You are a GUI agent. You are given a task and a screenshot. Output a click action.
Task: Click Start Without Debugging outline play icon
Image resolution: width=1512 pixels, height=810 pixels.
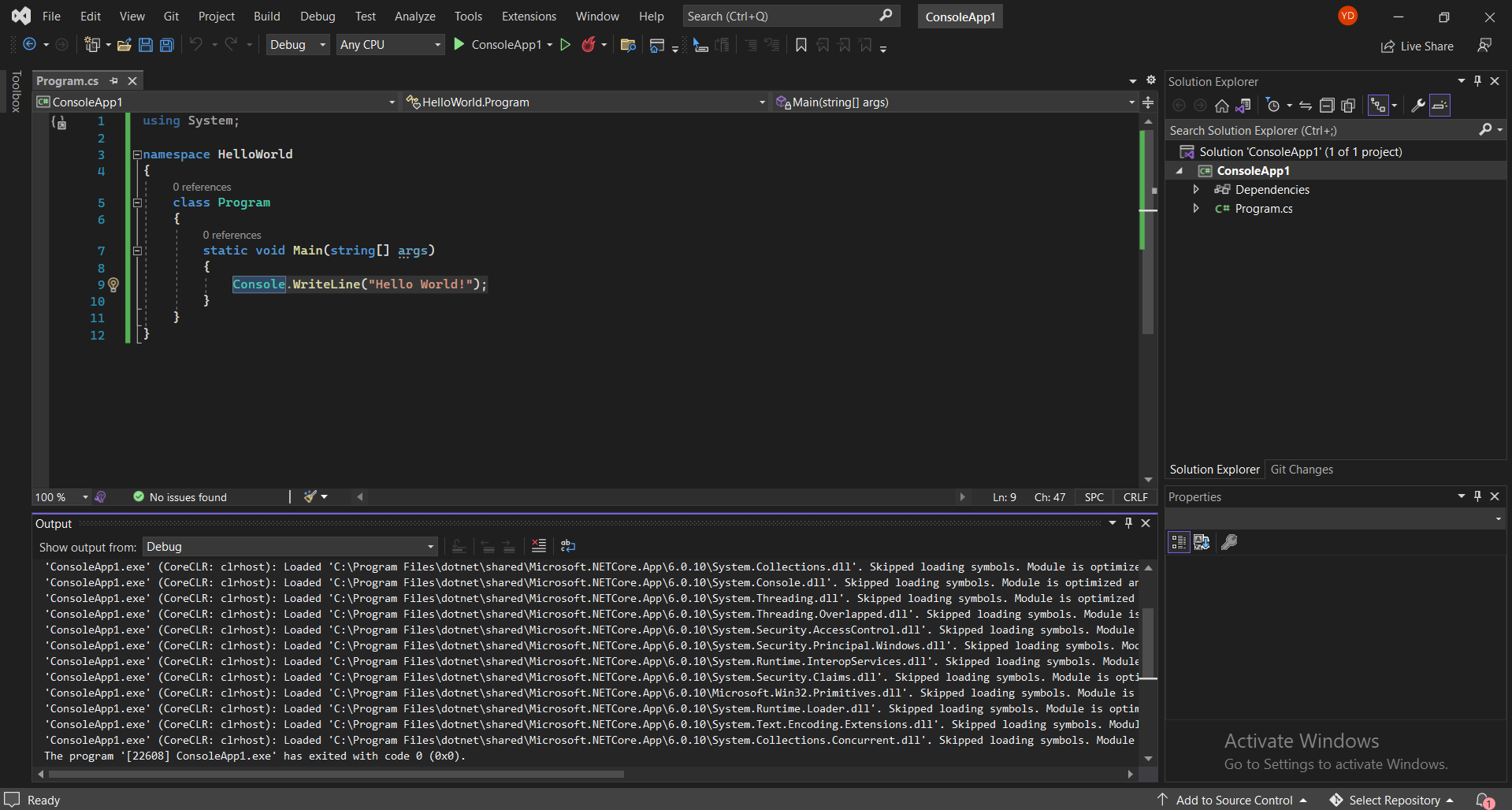pos(565,45)
